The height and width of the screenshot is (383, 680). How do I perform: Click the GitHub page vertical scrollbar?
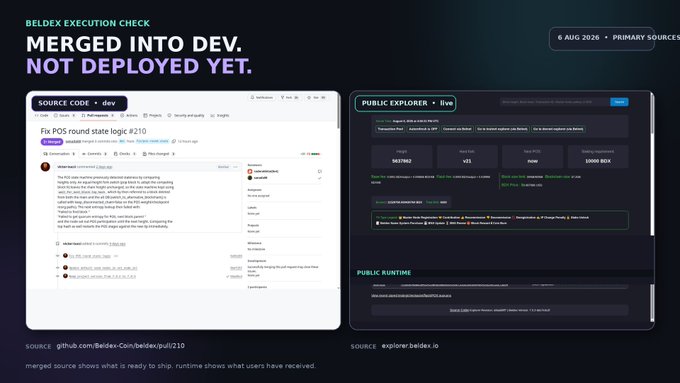coord(338,111)
